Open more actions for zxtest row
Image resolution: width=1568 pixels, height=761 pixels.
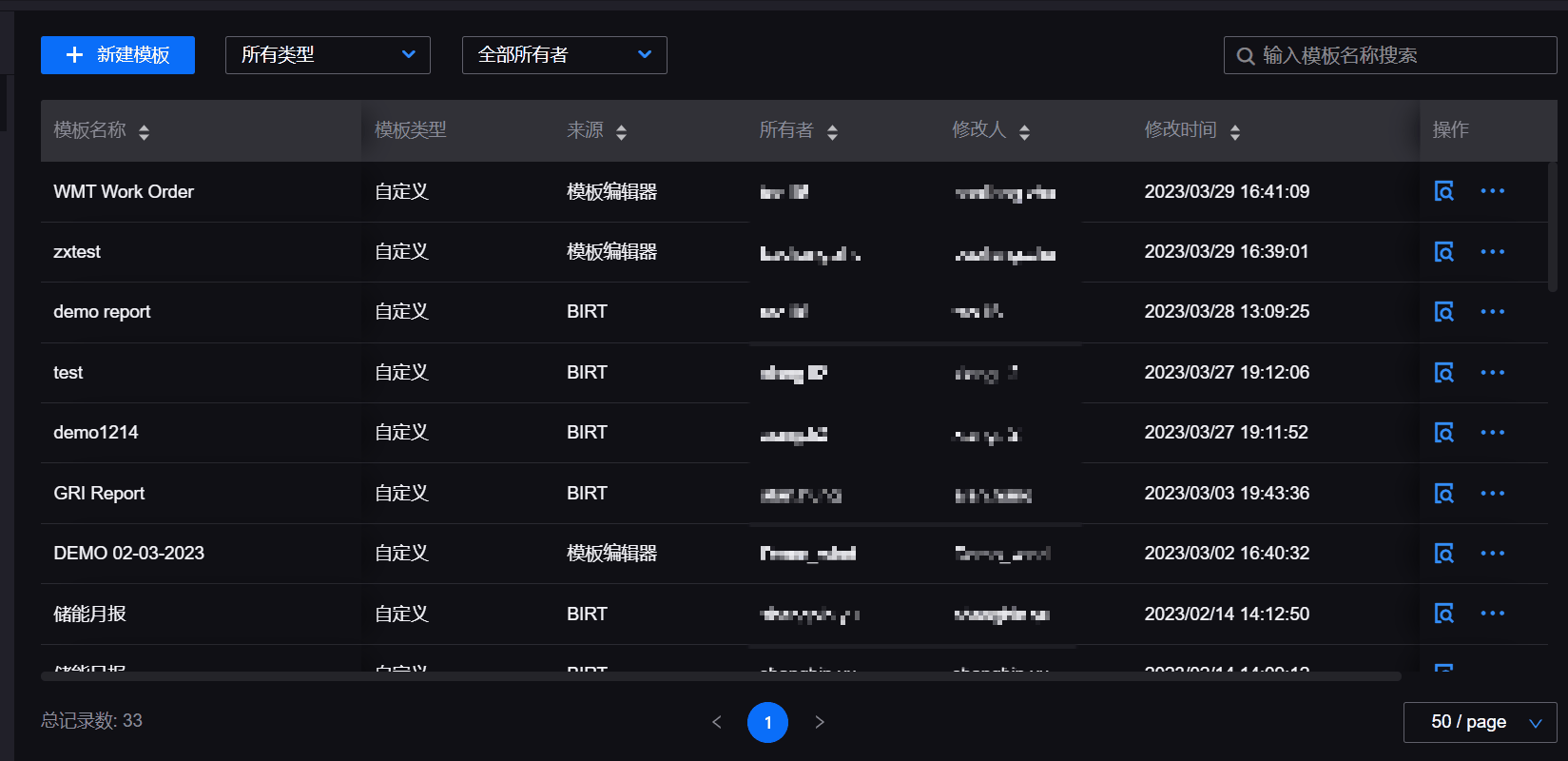pyautogui.click(x=1493, y=252)
